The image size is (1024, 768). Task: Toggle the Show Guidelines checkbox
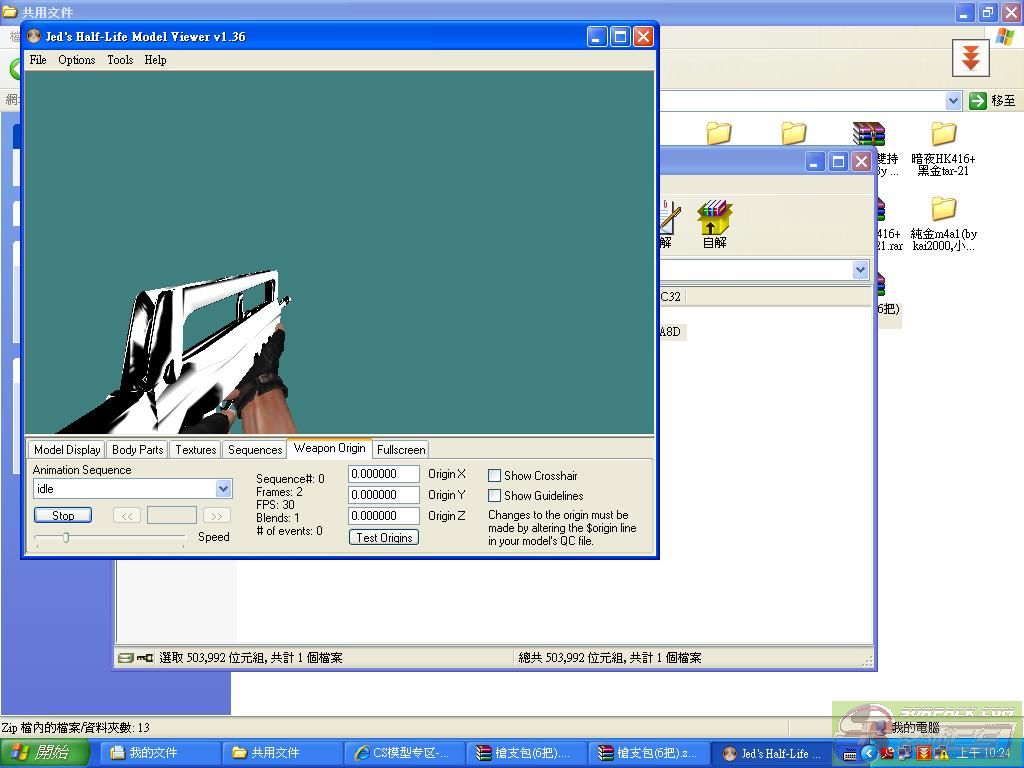[x=494, y=496]
